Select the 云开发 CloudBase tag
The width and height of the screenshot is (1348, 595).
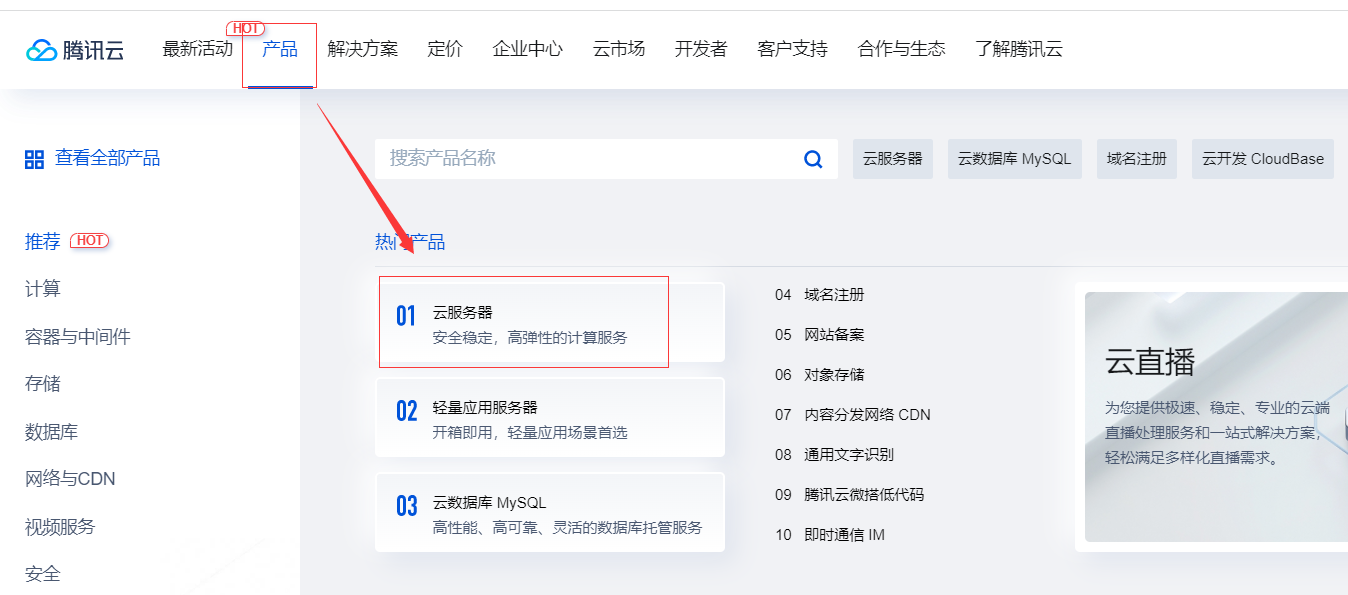coord(1263,159)
